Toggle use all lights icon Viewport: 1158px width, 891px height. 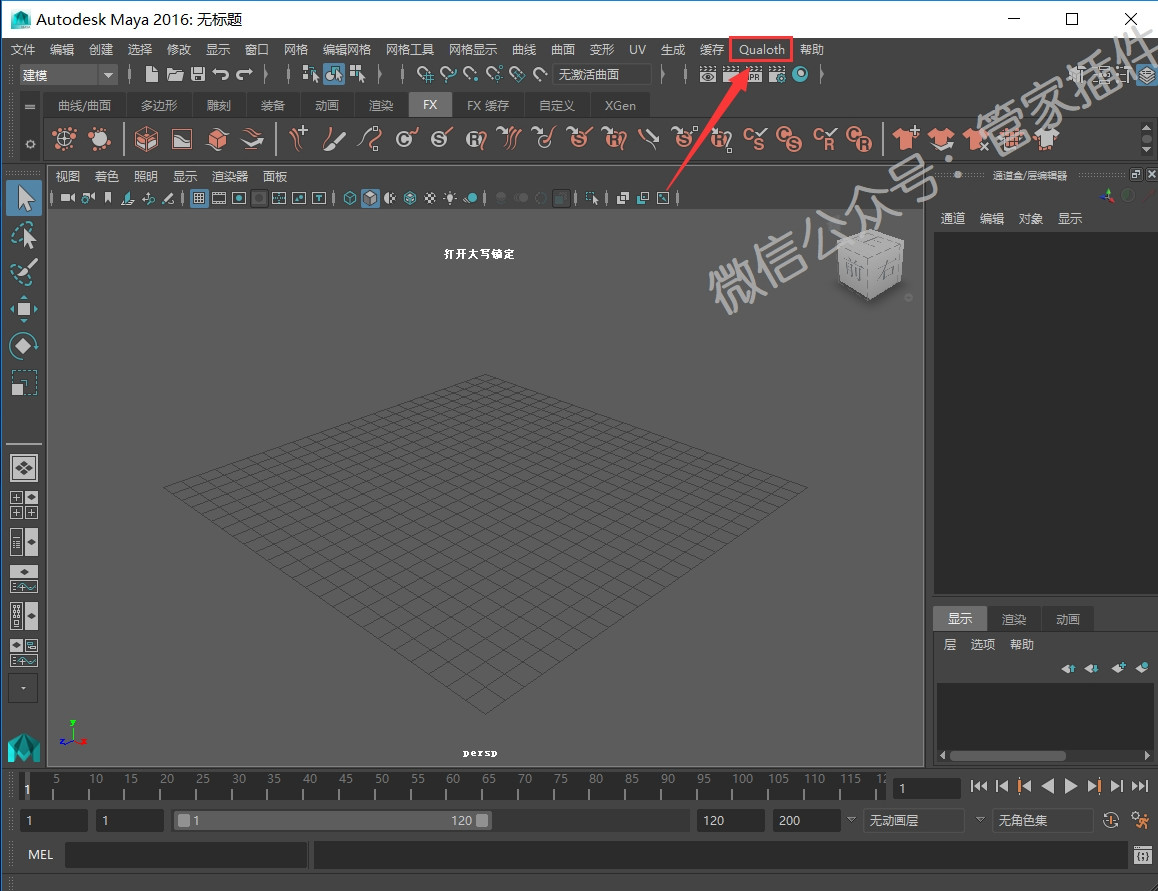450,198
